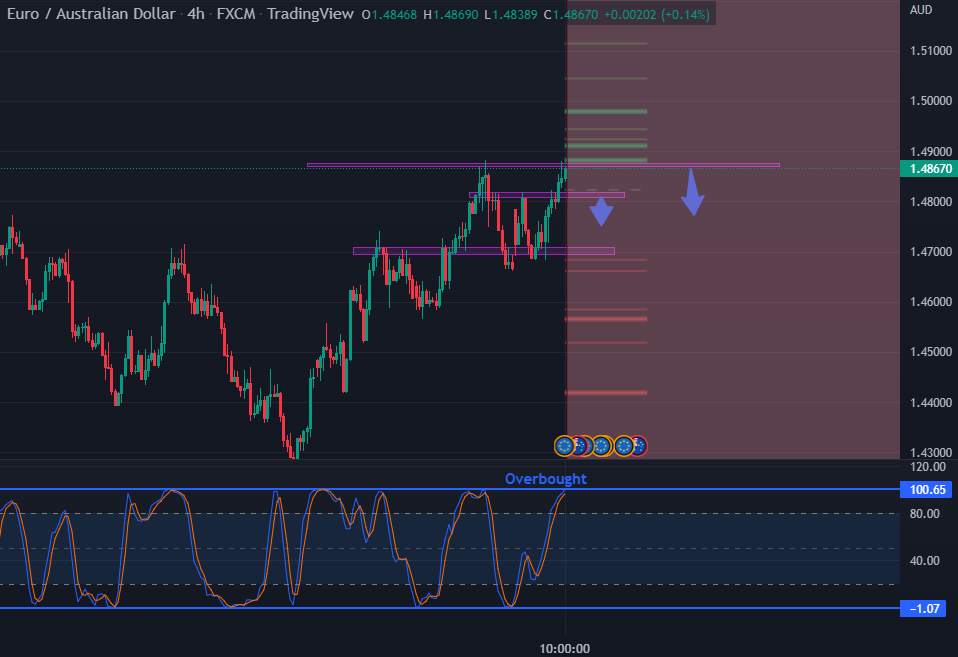Click the FXCM data source label

click(x=236, y=13)
